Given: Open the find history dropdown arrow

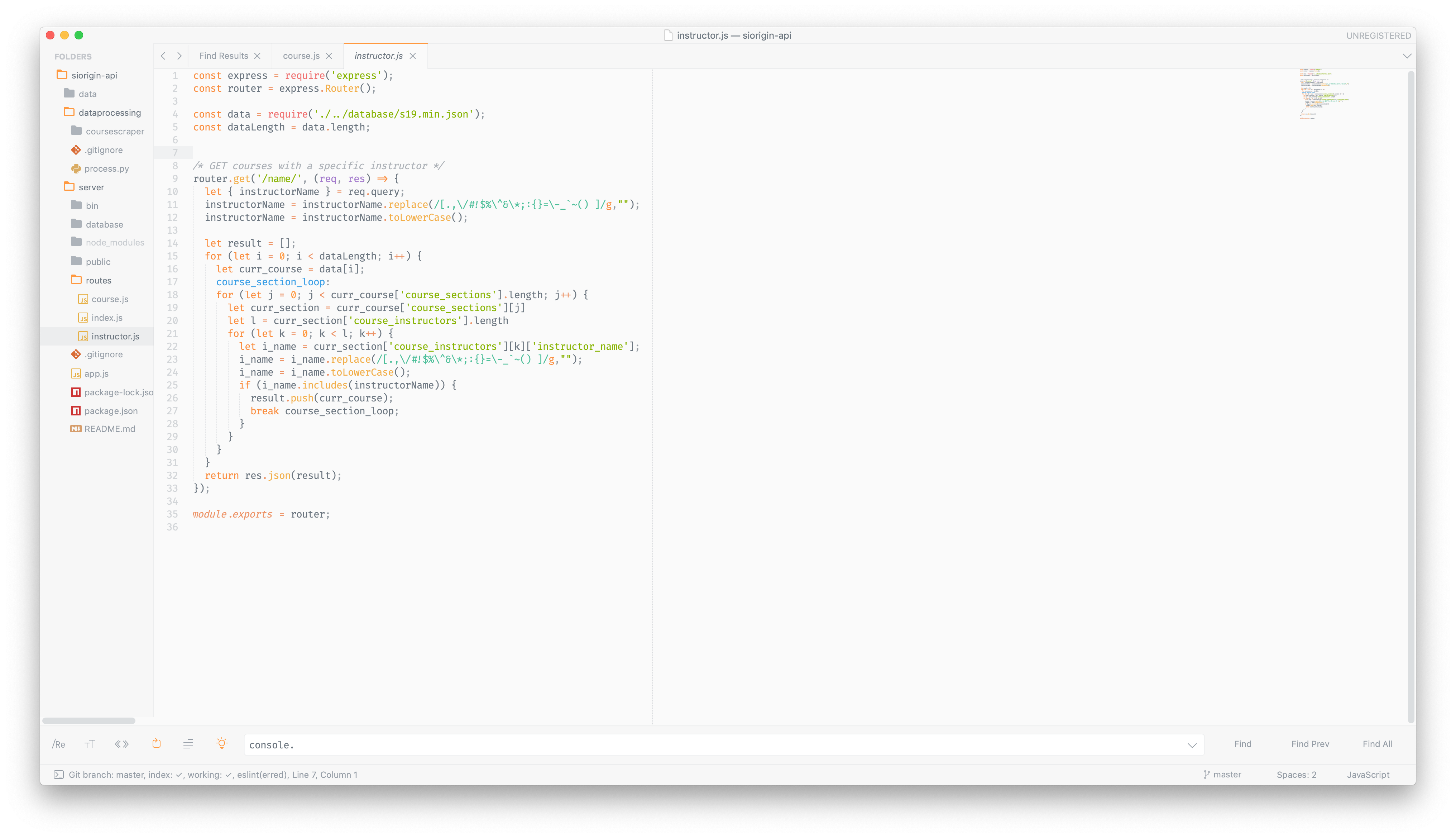Looking at the screenshot, I should coord(1192,745).
